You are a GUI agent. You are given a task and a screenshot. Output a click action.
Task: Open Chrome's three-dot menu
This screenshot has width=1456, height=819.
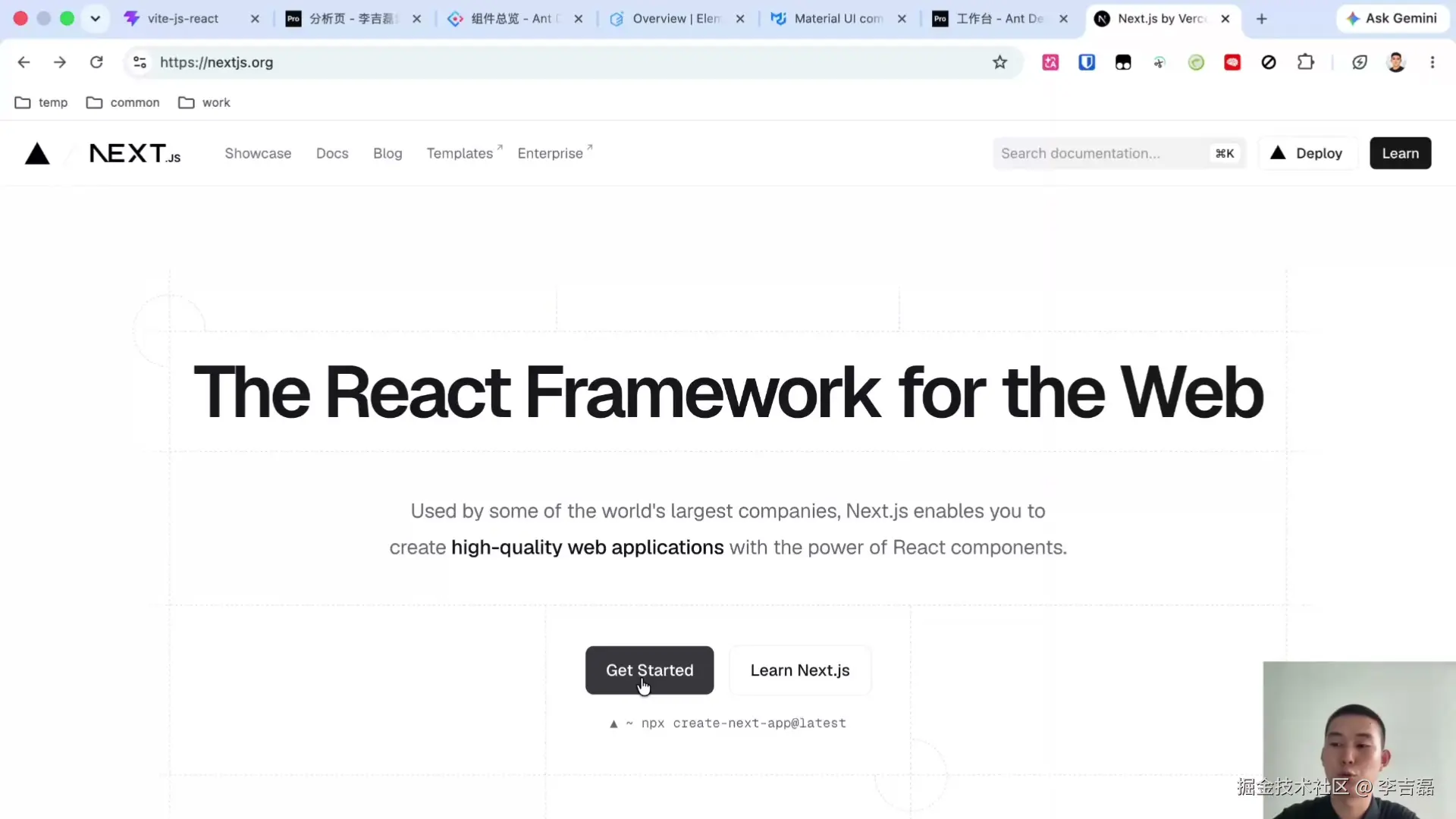1432,62
